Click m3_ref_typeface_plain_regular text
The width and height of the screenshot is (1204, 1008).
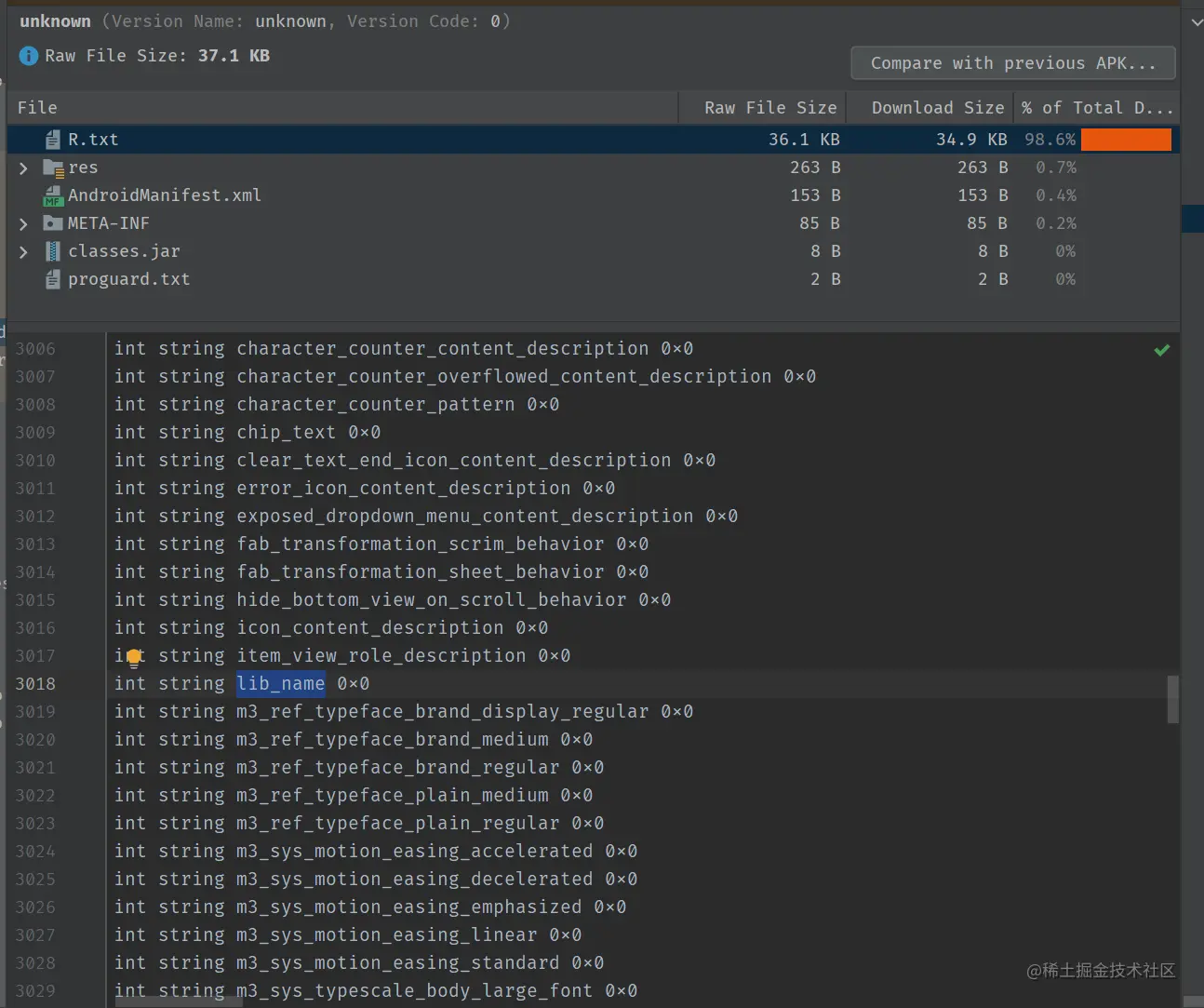(398, 824)
